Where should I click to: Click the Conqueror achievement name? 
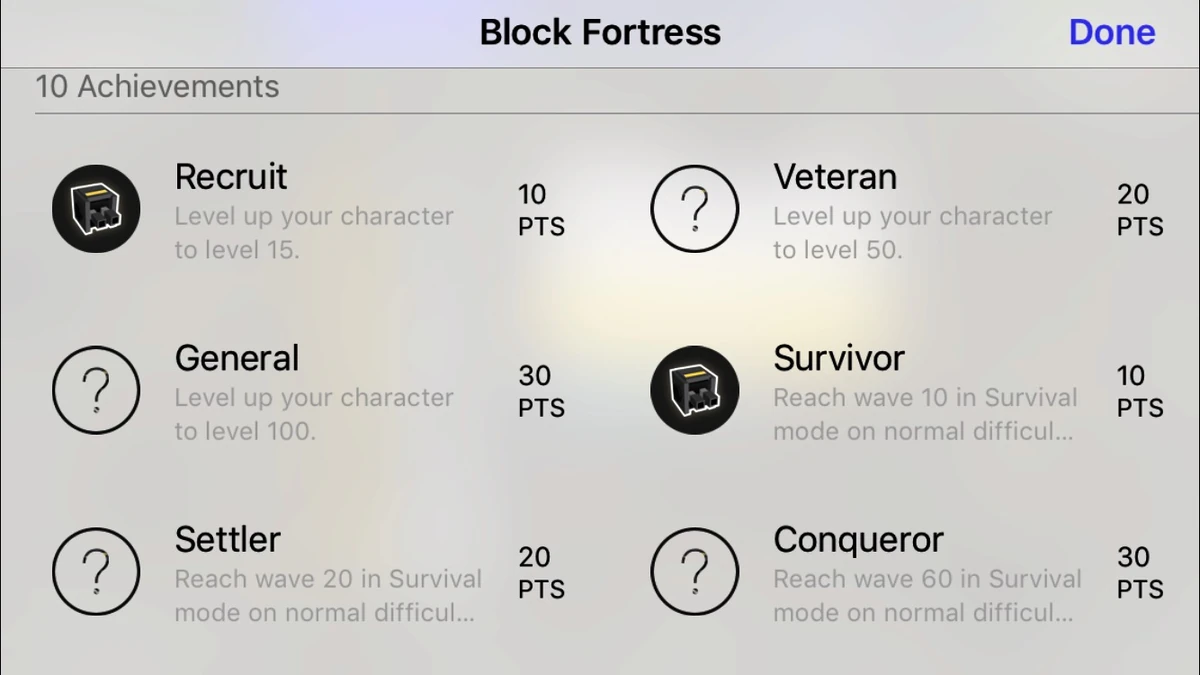click(858, 540)
